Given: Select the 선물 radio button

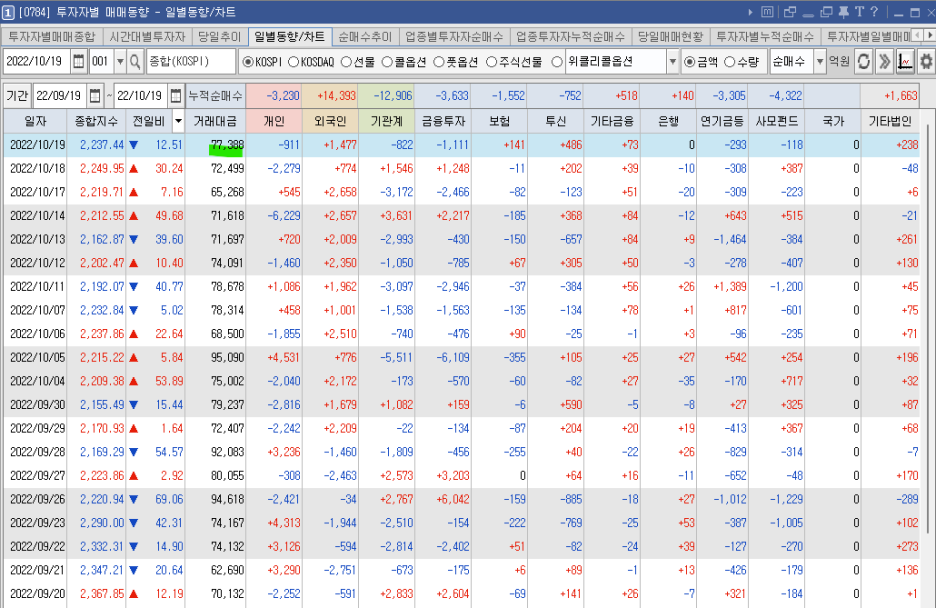Looking at the screenshot, I should (x=346, y=61).
